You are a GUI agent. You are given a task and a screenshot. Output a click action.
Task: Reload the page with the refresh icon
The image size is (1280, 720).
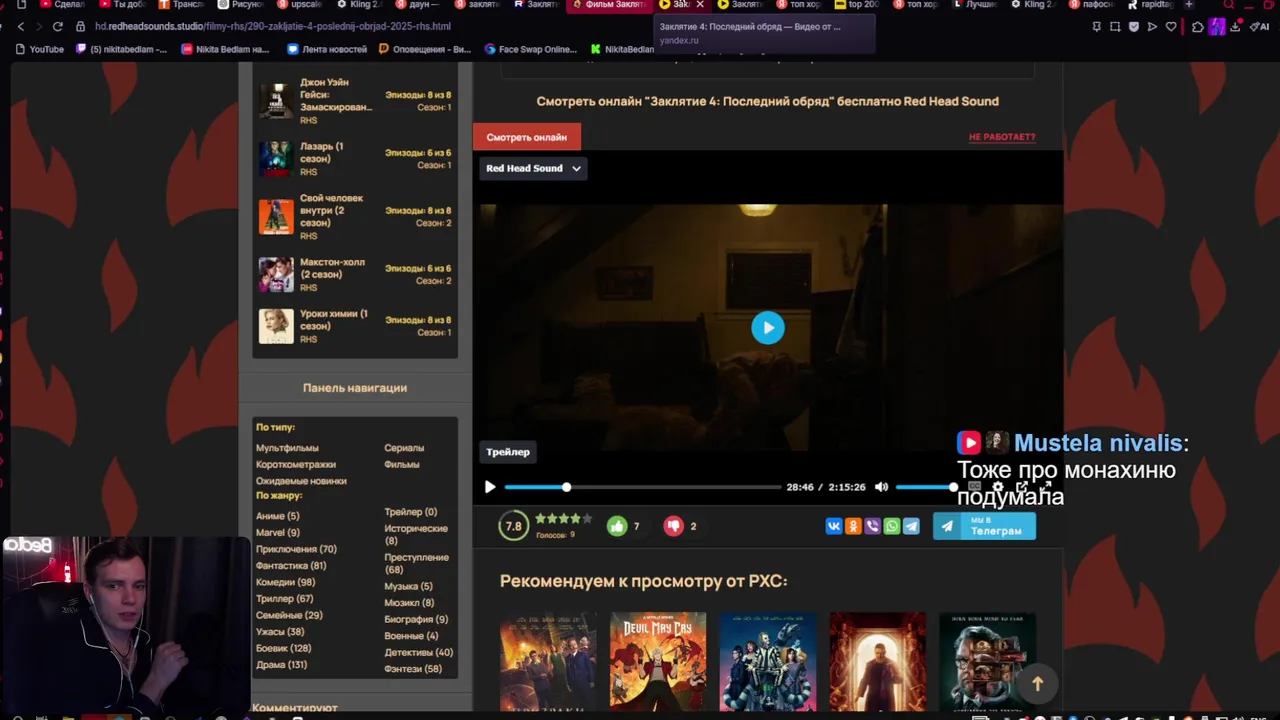tap(57, 27)
